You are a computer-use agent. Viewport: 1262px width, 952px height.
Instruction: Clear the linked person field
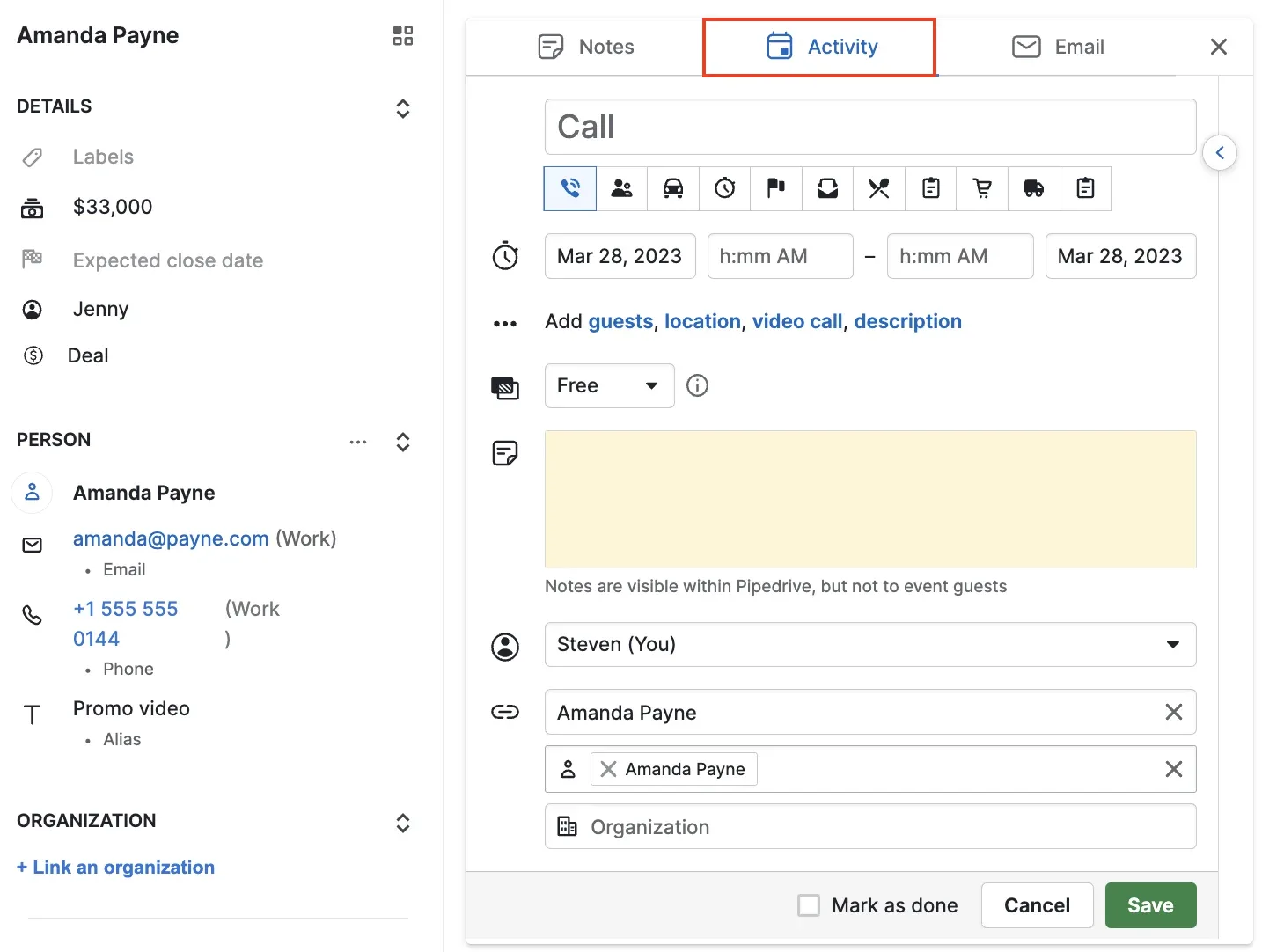pyautogui.click(x=1174, y=769)
